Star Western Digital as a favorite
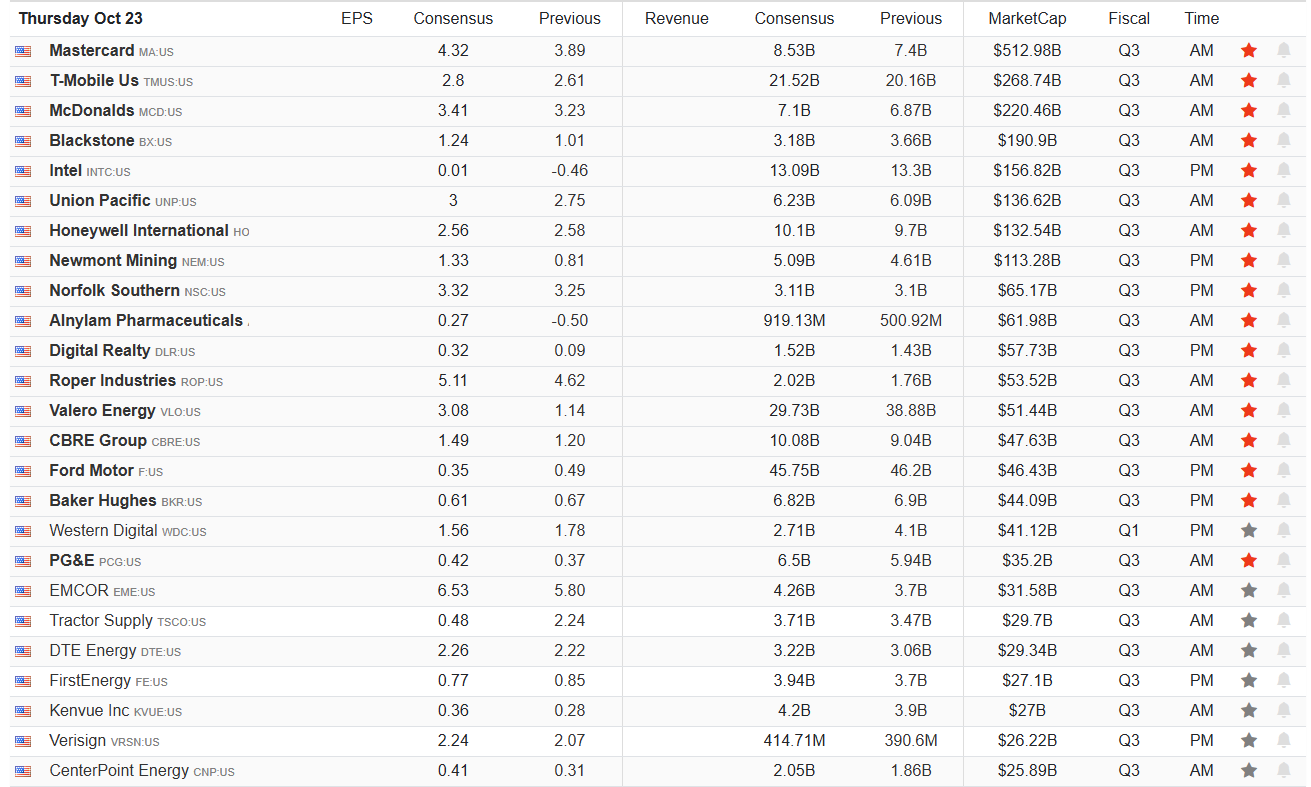Screen dimensions: 1311x787 coord(1248,530)
